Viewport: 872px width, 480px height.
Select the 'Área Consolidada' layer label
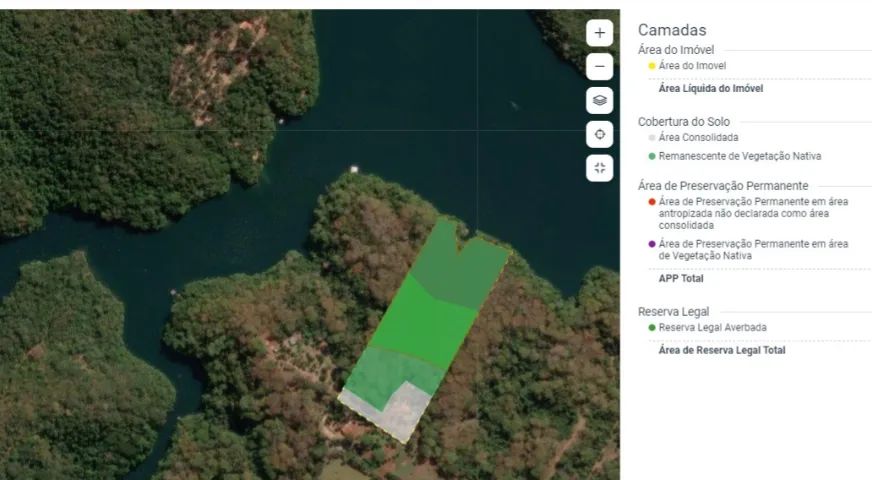click(x=698, y=137)
